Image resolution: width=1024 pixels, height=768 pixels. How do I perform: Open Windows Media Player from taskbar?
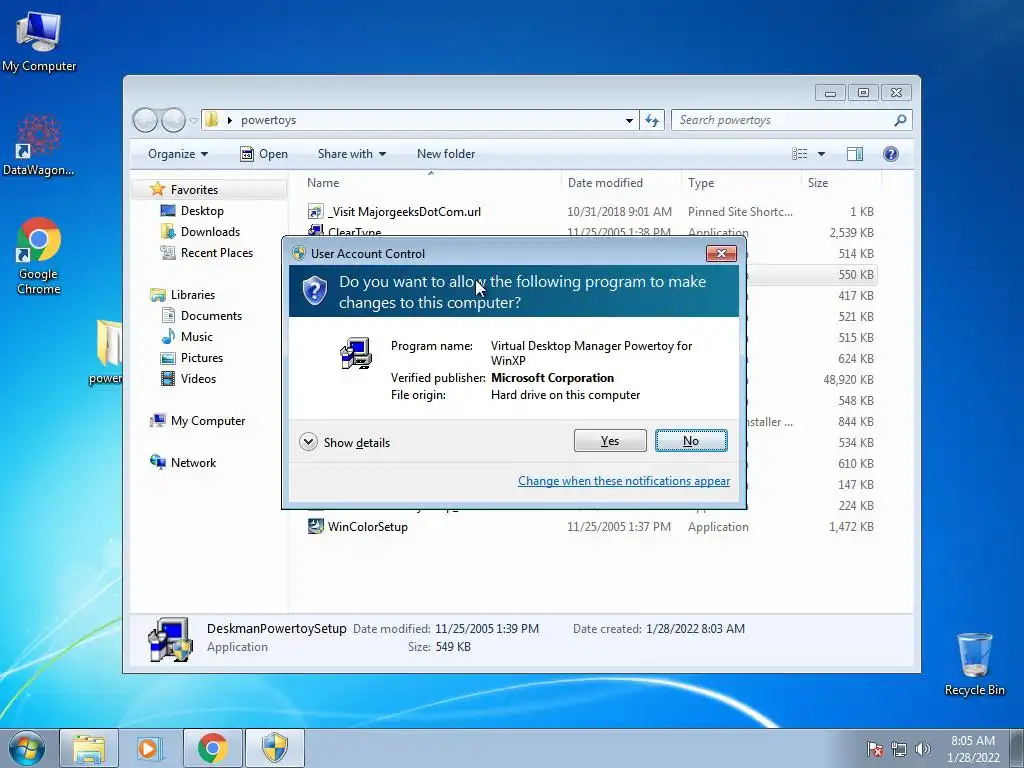coord(150,748)
